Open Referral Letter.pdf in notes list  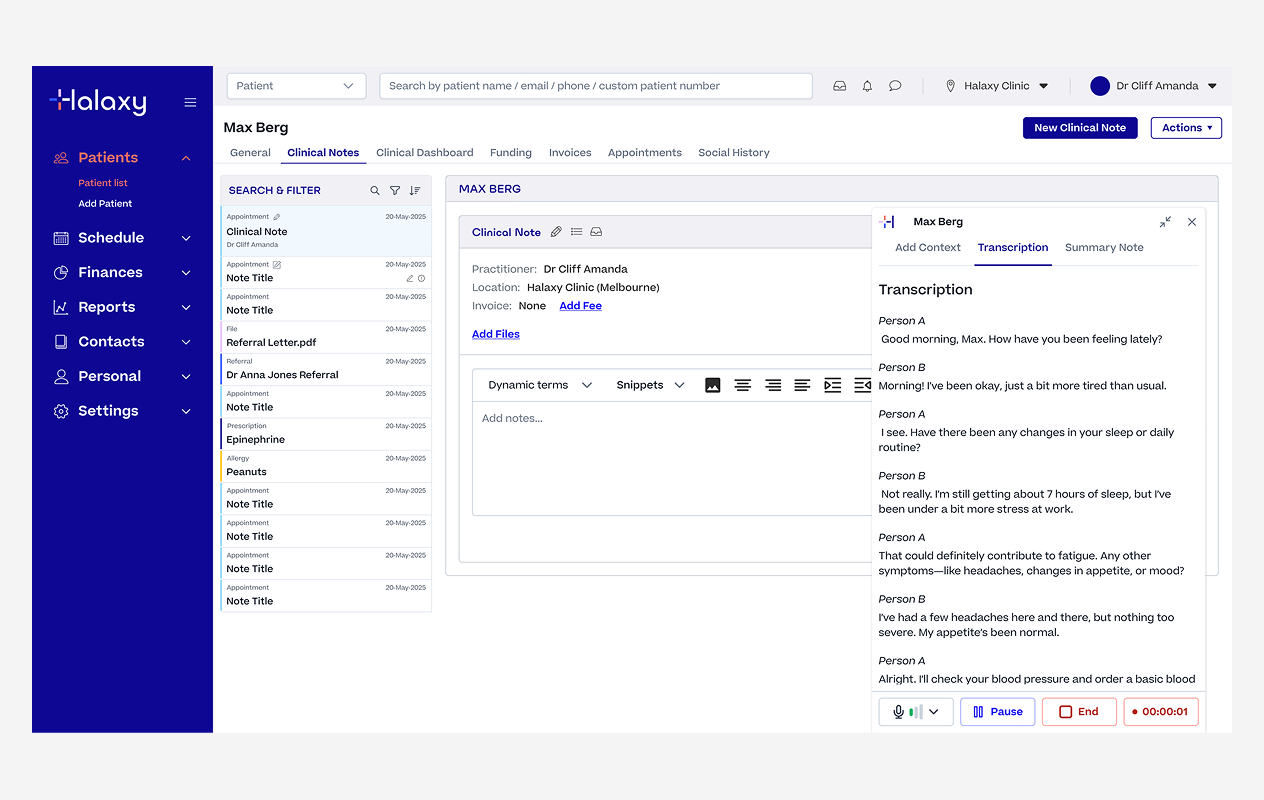tap(326, 337)
